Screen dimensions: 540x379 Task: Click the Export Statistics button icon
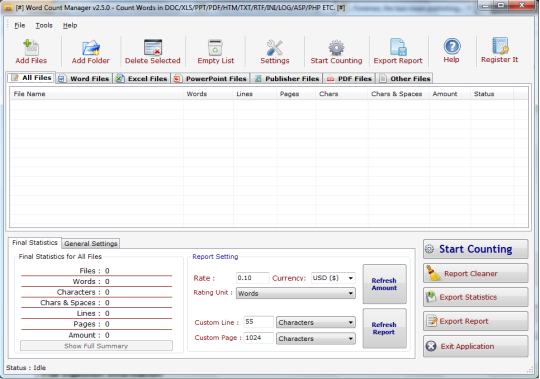coord(431,297)
